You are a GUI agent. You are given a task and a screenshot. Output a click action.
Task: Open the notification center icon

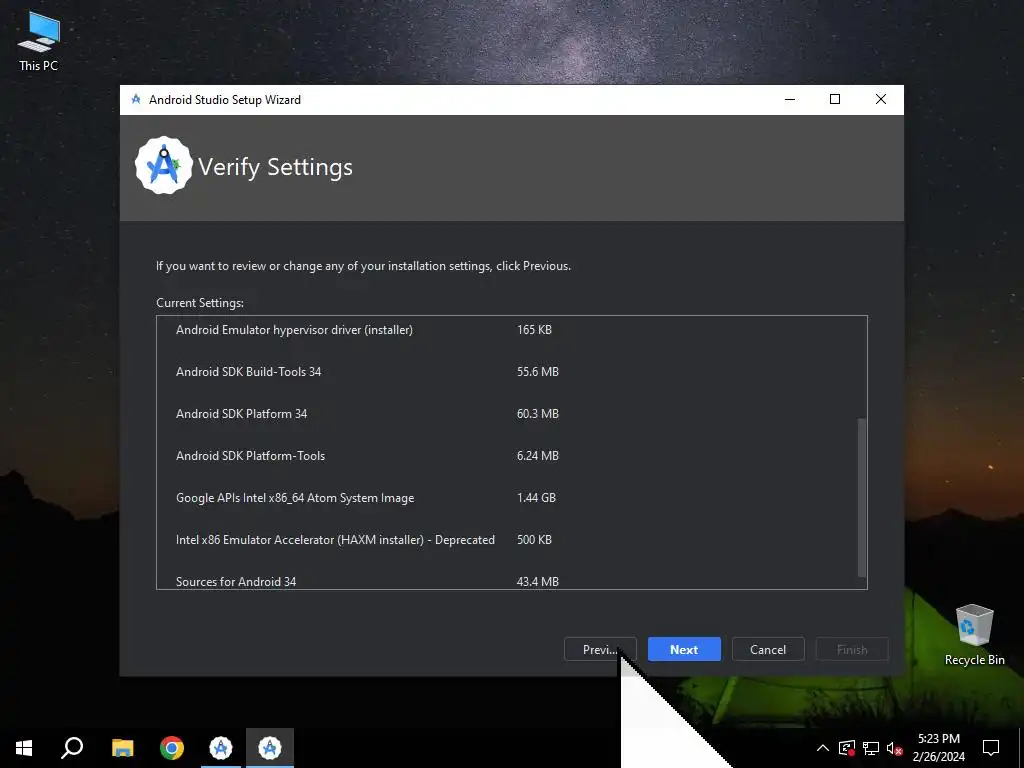(991, 748)
